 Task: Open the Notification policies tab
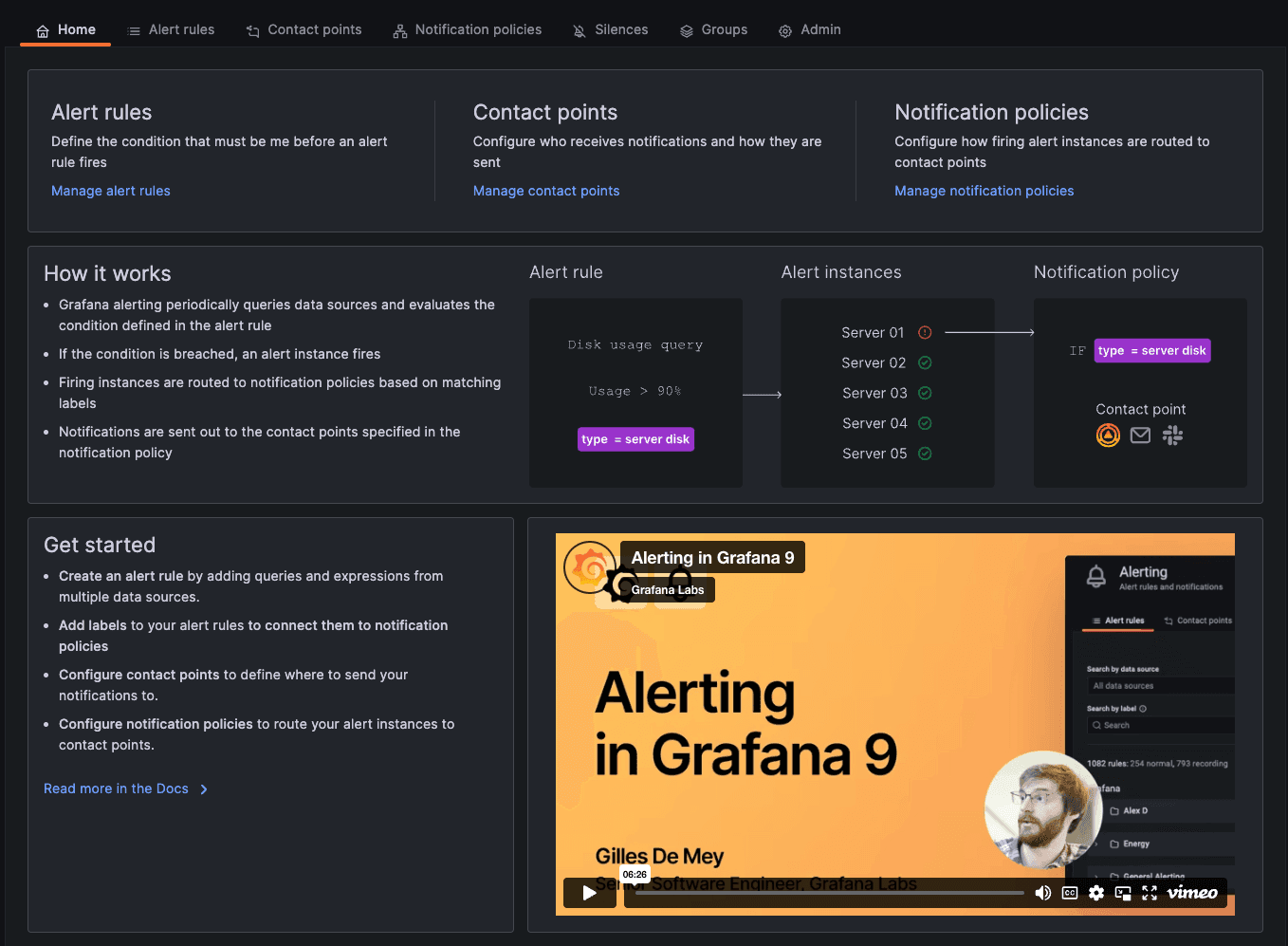click(x=467, y=29)
